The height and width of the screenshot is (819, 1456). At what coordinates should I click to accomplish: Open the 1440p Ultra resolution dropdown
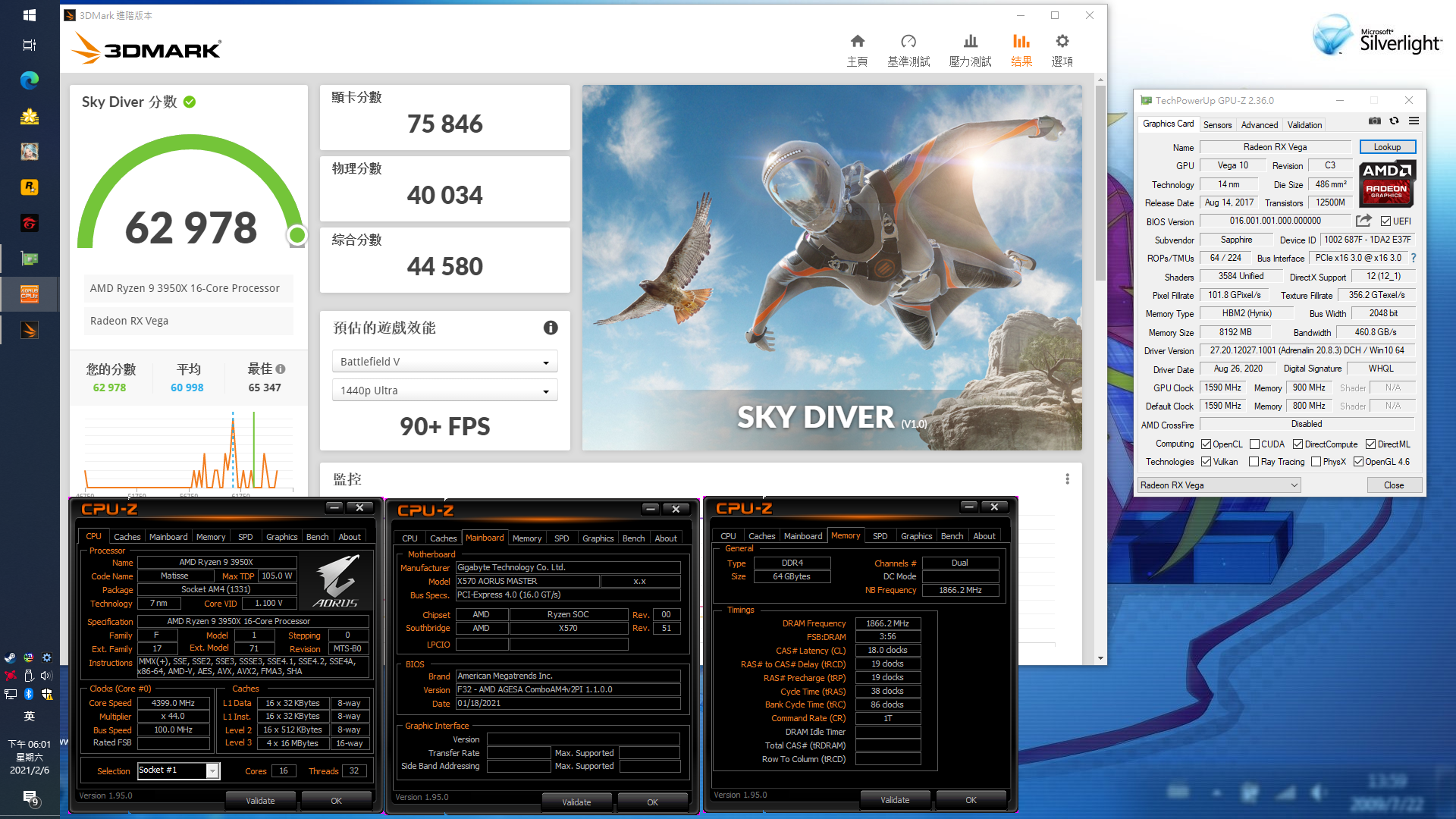[x=445, y=391]
